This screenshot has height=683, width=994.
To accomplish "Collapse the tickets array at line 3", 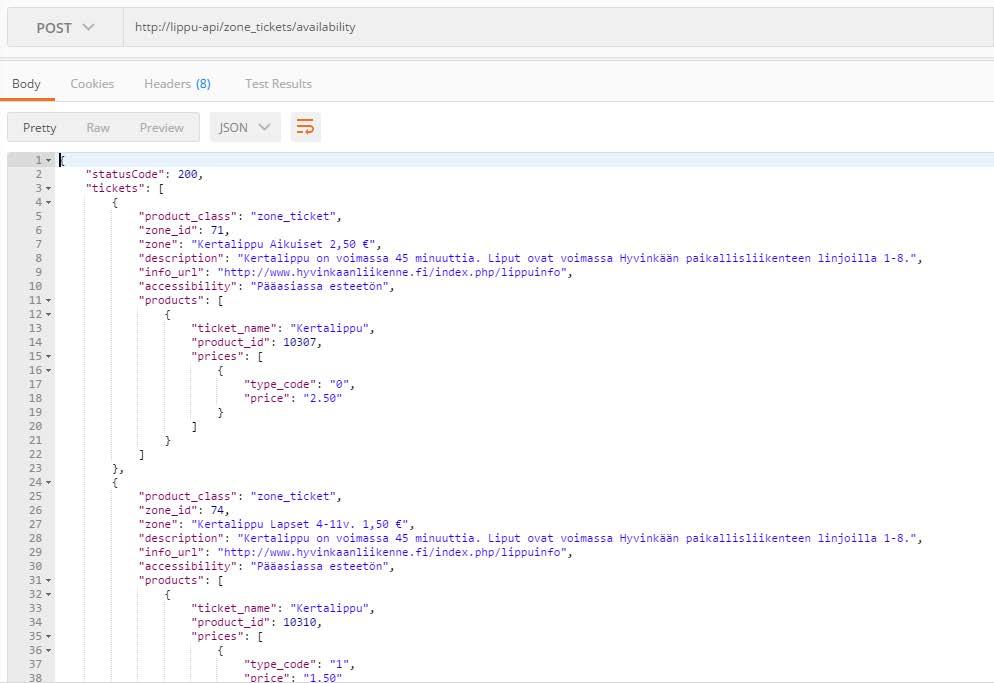I will coord(49,188).
